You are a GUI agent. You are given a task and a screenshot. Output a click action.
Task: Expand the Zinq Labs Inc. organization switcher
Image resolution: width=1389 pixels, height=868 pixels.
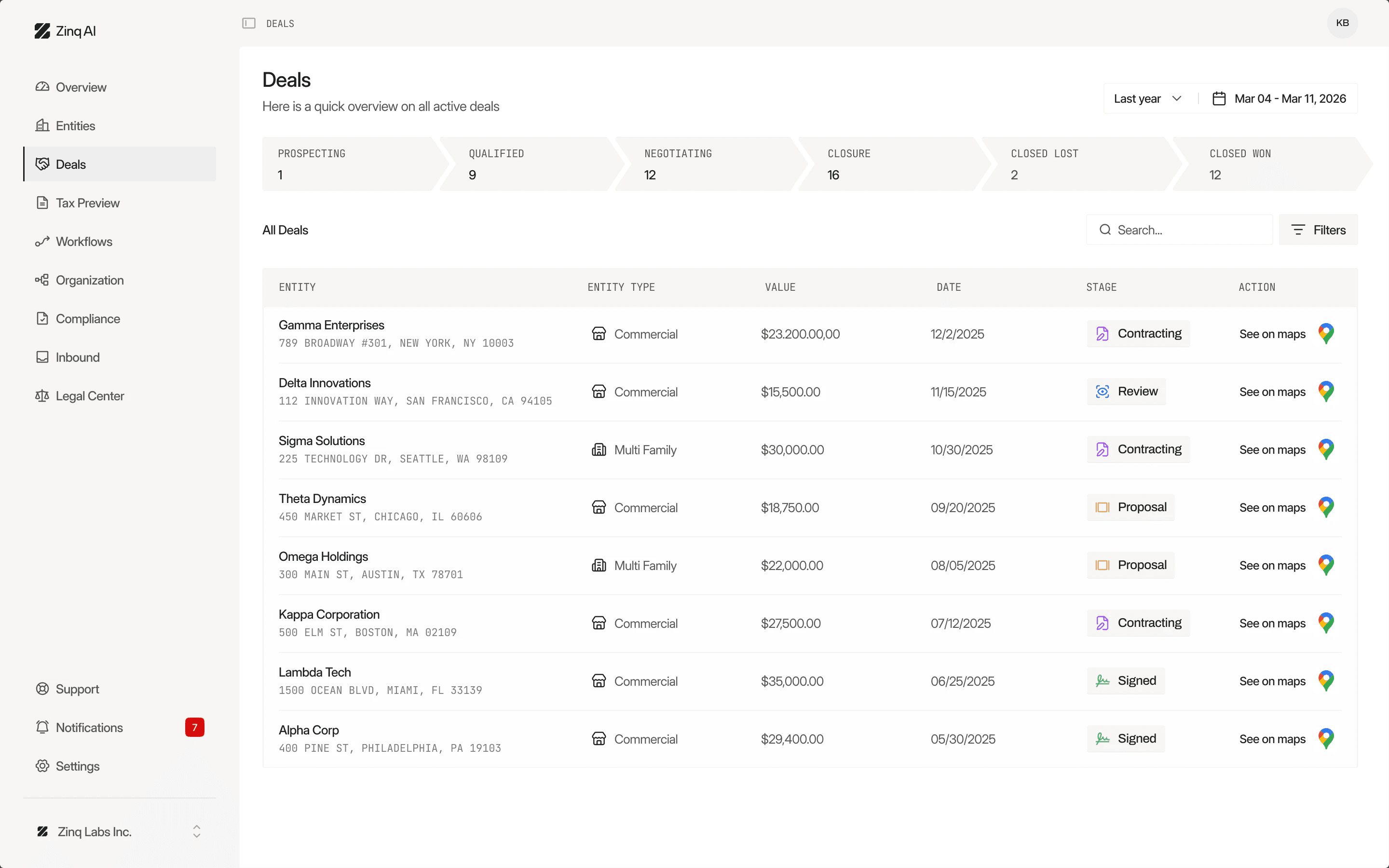(120, 832)
